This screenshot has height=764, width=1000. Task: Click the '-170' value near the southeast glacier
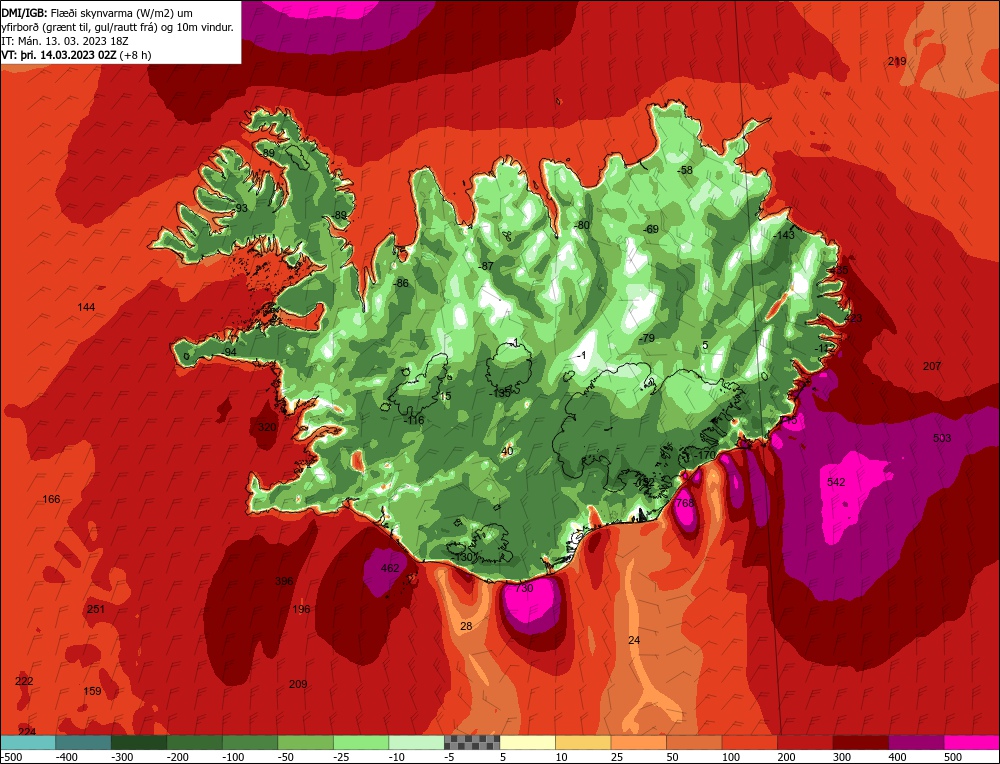click(705, 455)
